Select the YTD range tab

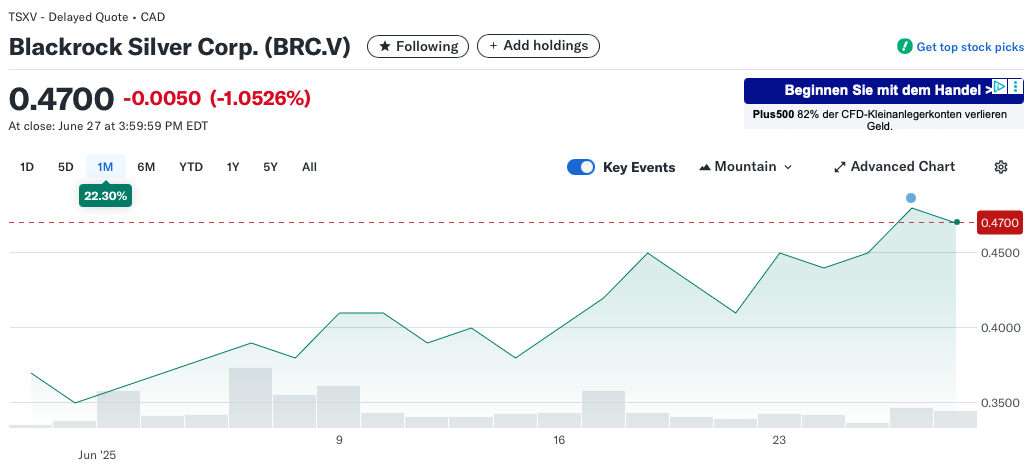click(191, 167)
